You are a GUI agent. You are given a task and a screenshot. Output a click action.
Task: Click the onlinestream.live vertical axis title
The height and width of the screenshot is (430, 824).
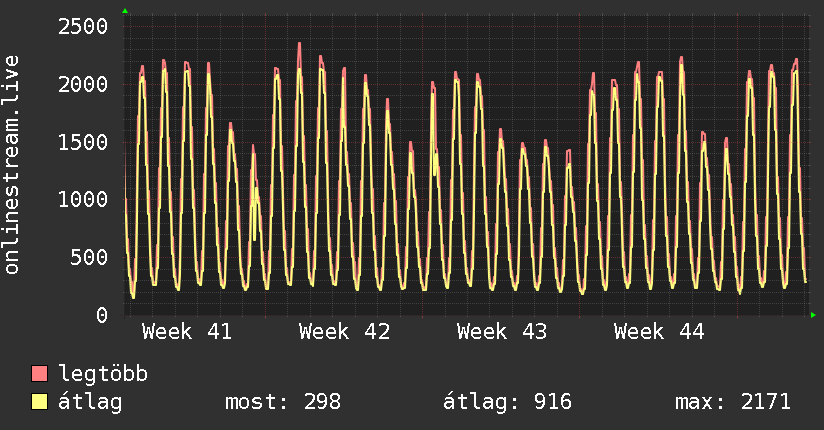(x=13, y=164)
